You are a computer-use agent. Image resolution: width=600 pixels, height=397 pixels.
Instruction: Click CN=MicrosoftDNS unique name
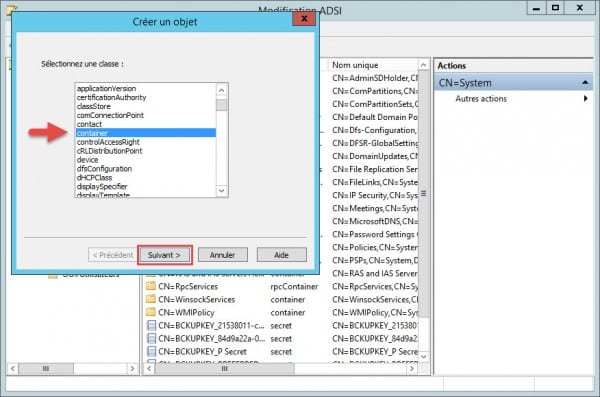(x=375, y=221)
